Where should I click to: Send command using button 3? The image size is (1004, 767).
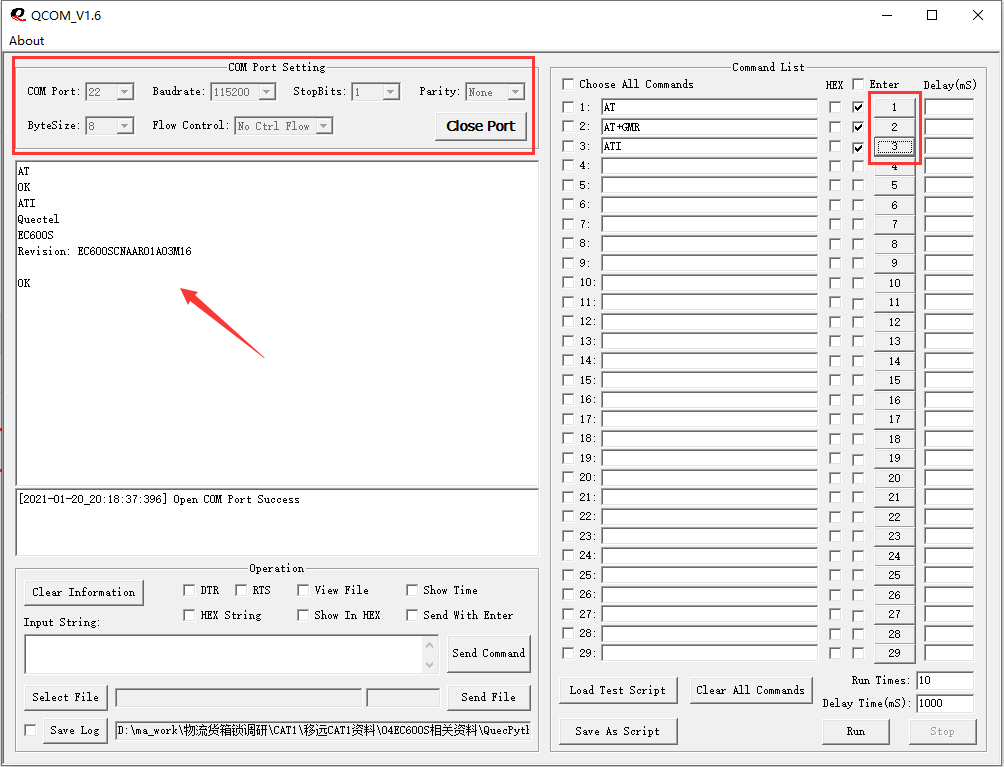tap(895, 147)
